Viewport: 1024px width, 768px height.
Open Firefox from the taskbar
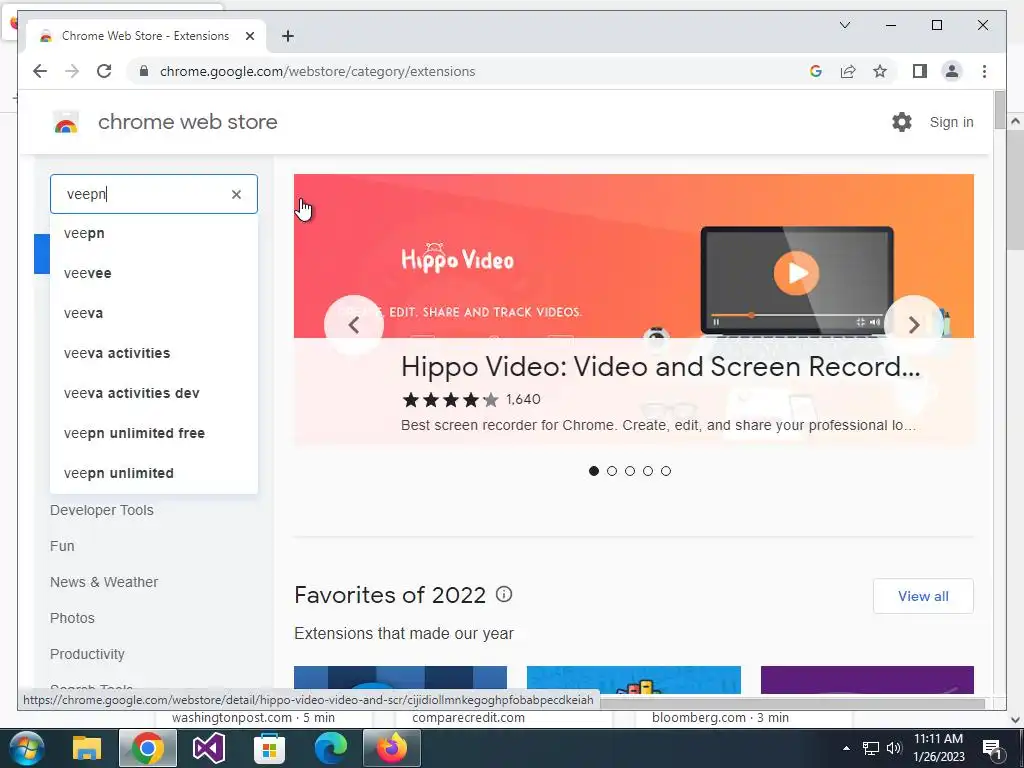391,748
